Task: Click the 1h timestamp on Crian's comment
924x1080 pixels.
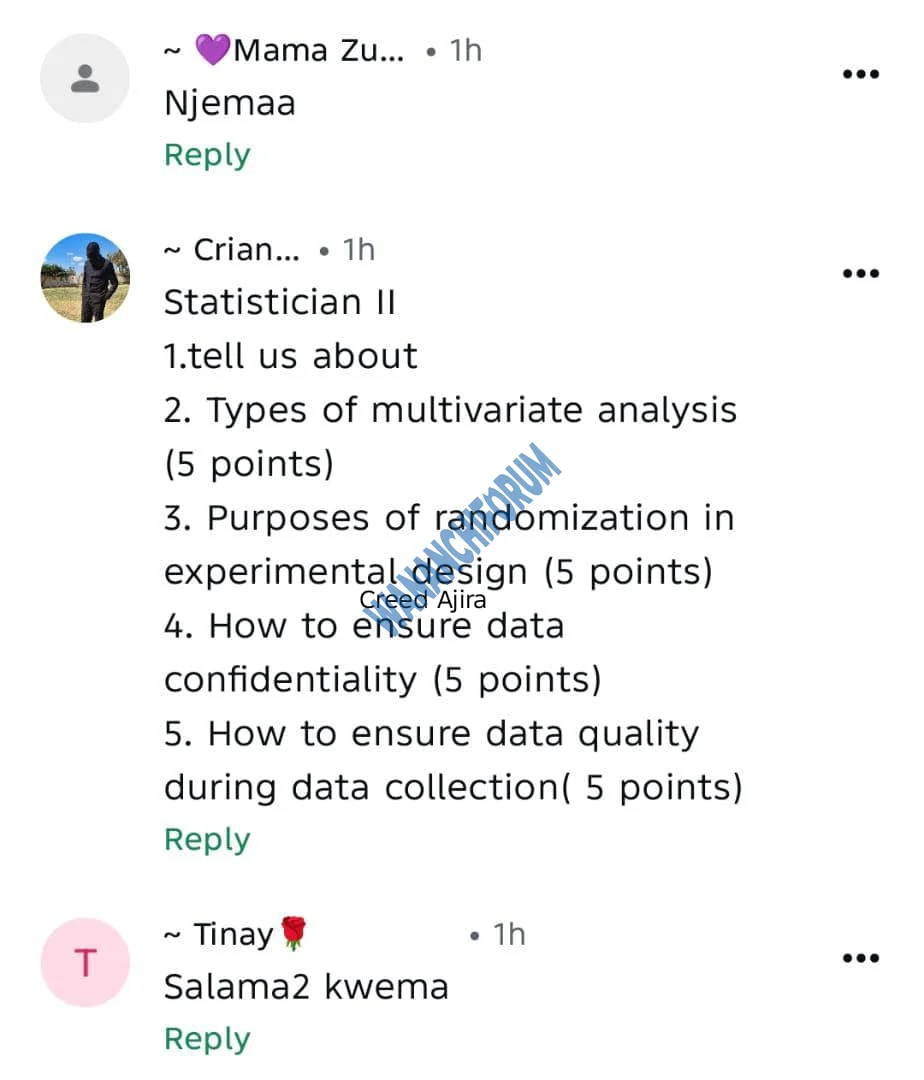Action: click(359, 249)
